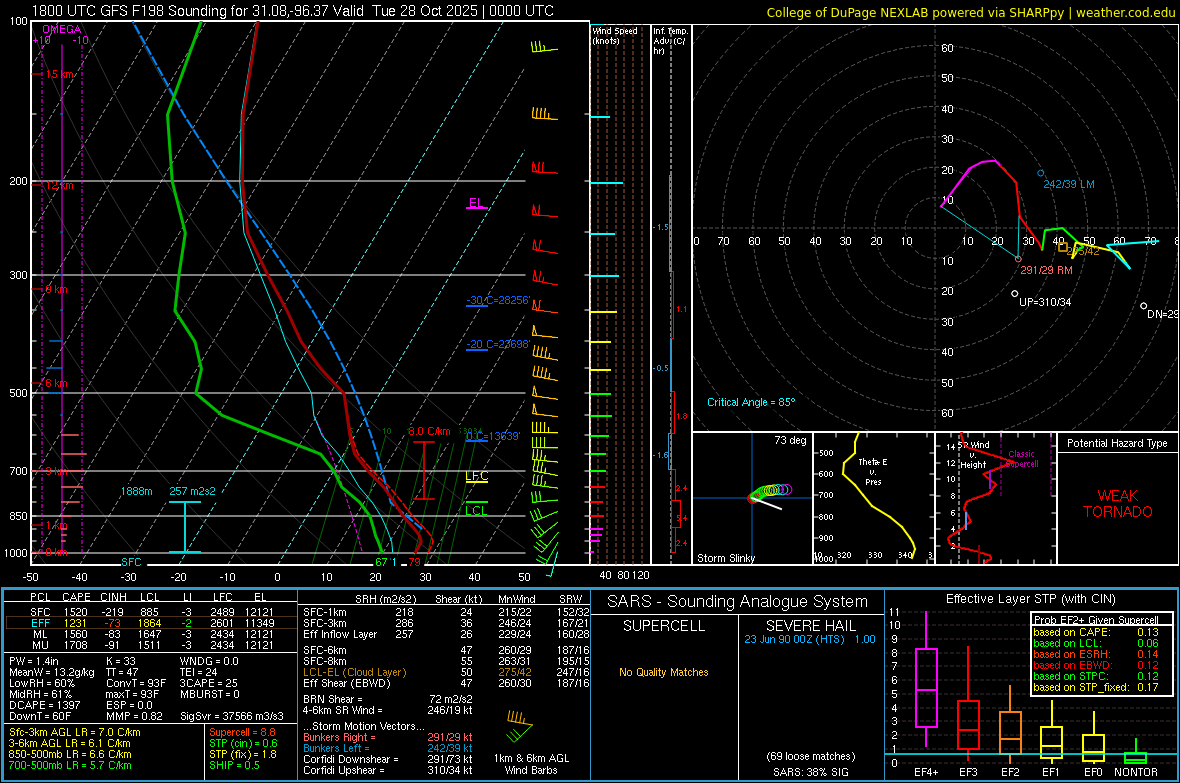
Task: Select the MU parcel row
Action: (151, 644)
